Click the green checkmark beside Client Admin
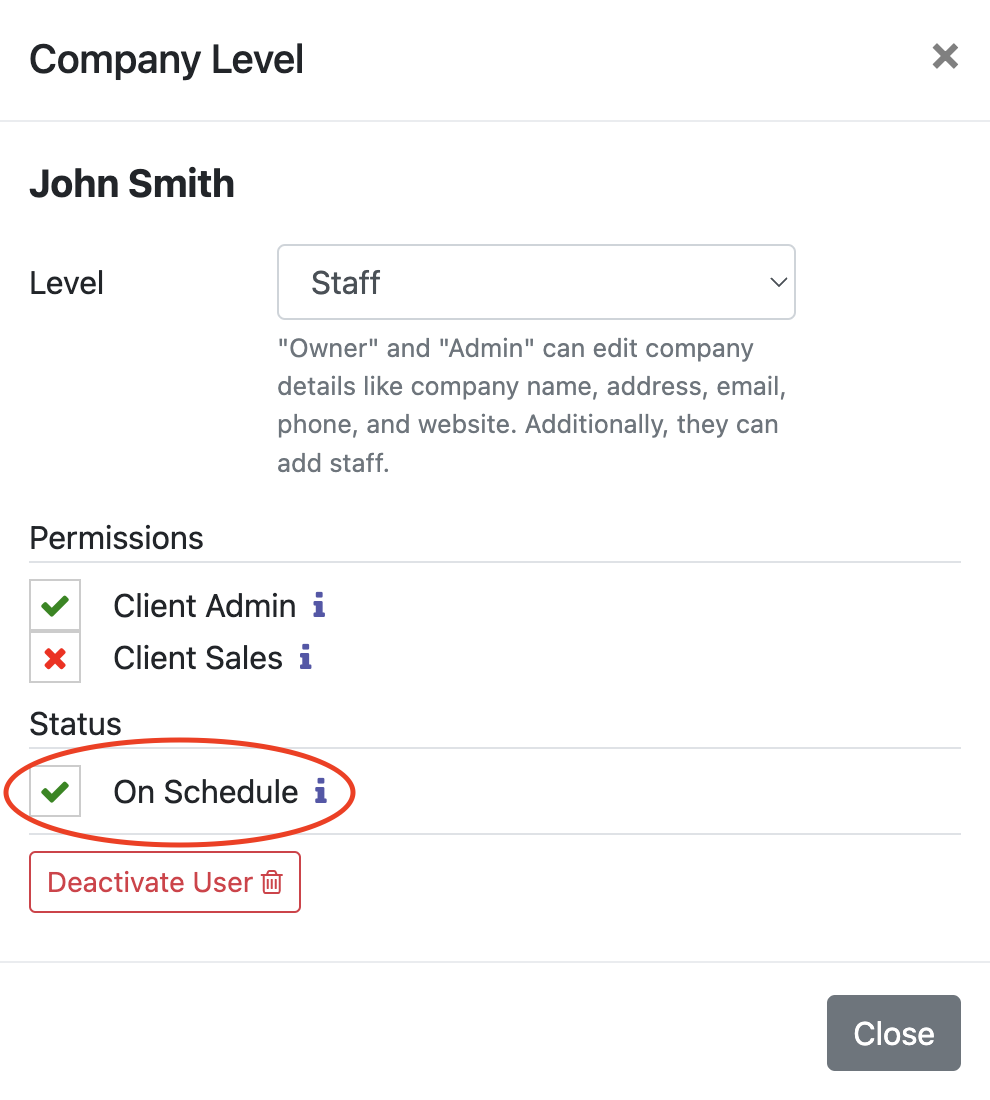 pos(55,605)
